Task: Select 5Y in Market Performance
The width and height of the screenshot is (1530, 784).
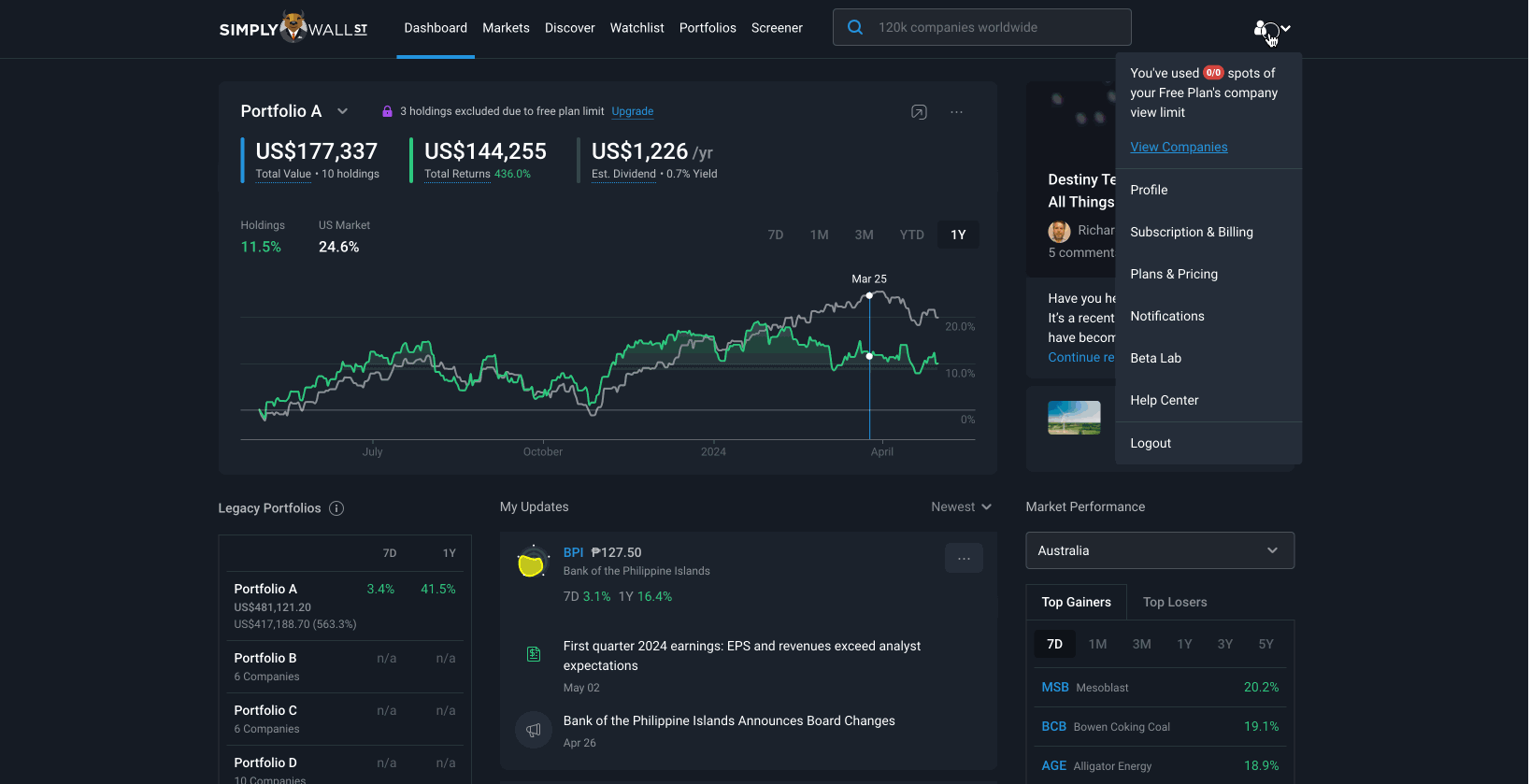Action: [x=1266, y=644]
